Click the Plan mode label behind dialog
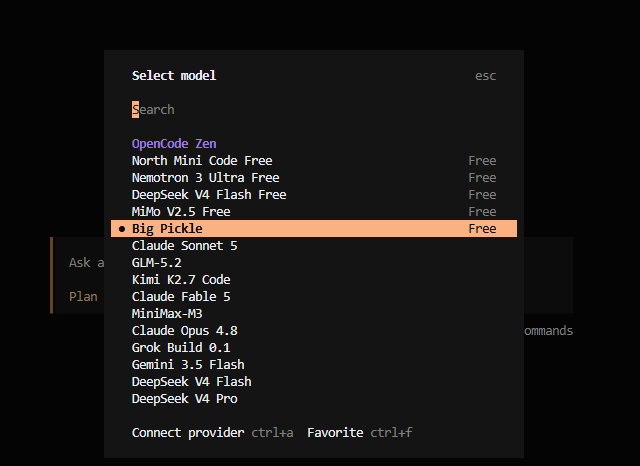This screenshot has width=640, height=466. click(x=83, y=297)
